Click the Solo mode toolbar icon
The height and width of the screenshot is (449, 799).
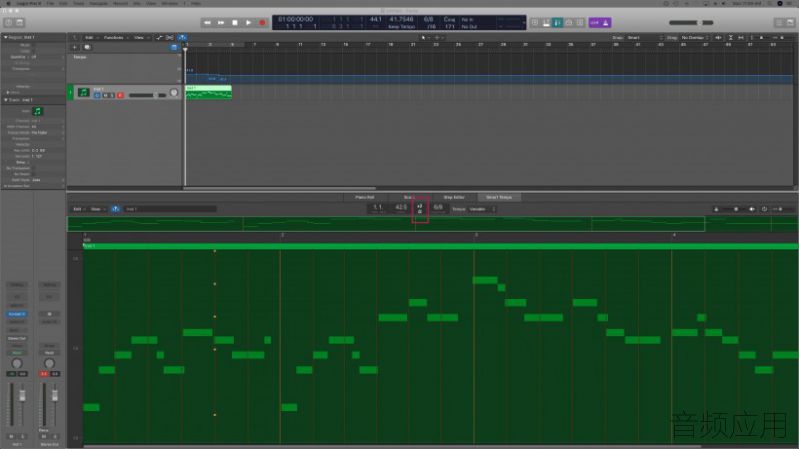[x=569, y=23]
